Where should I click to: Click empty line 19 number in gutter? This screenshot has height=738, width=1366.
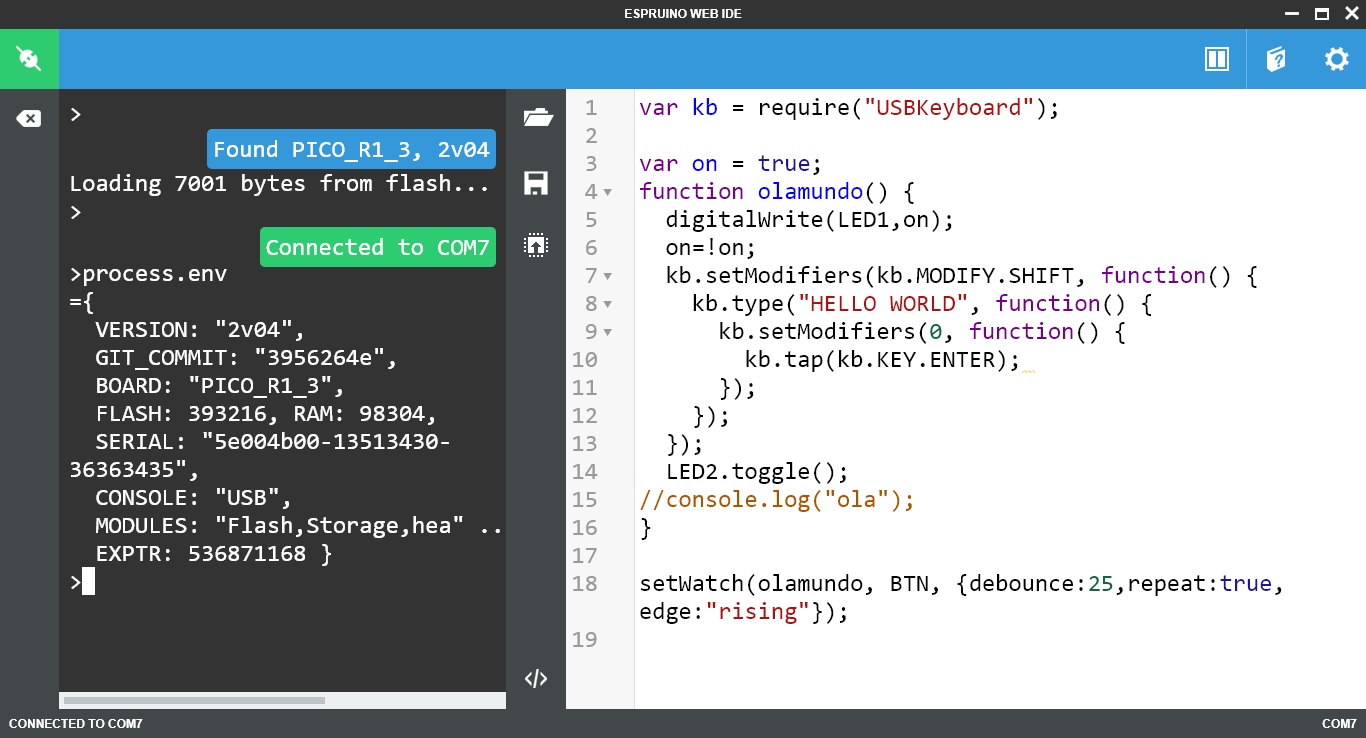click(584, 640)
